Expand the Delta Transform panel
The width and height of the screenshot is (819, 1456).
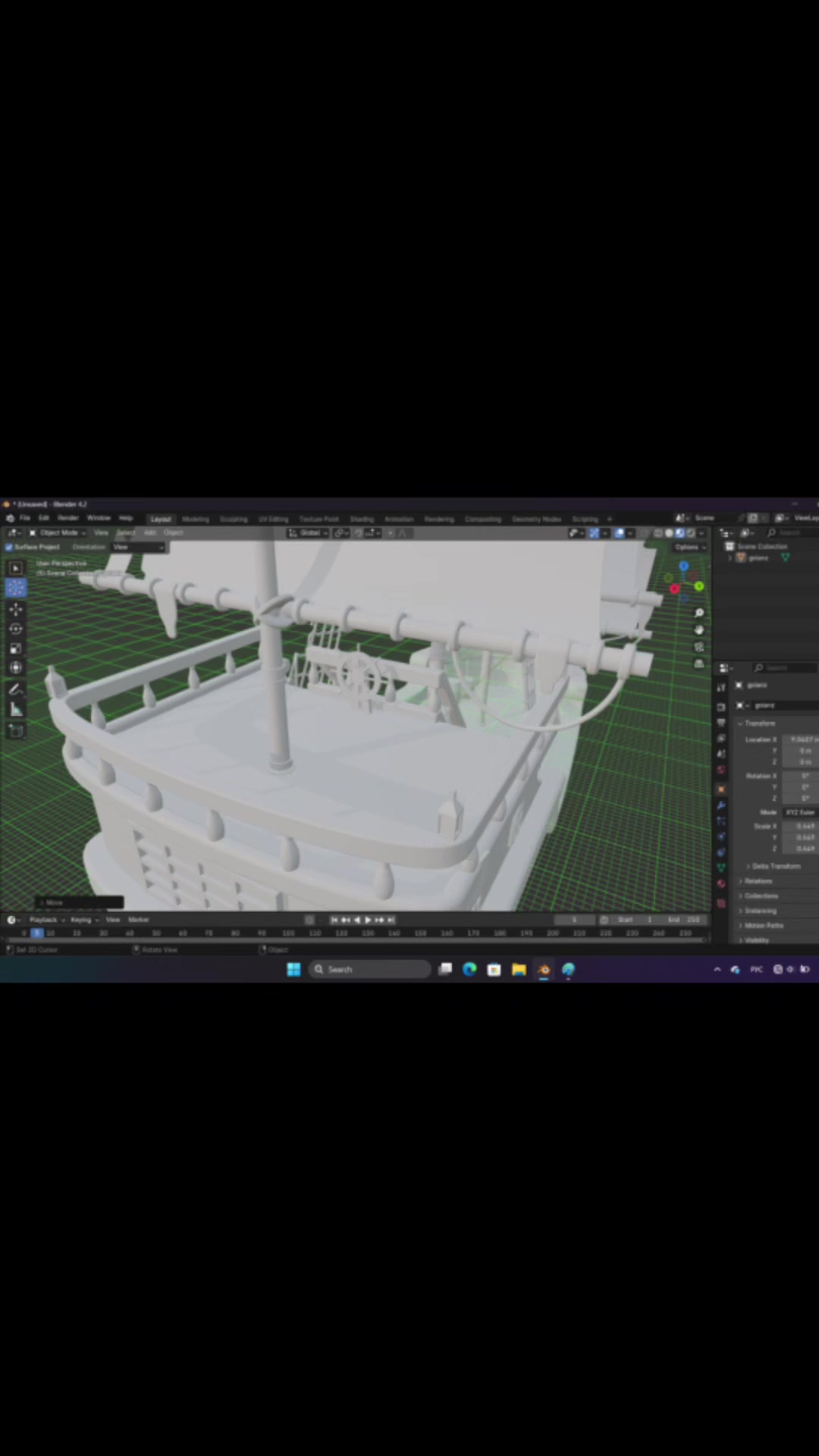[x=774, y=866]
